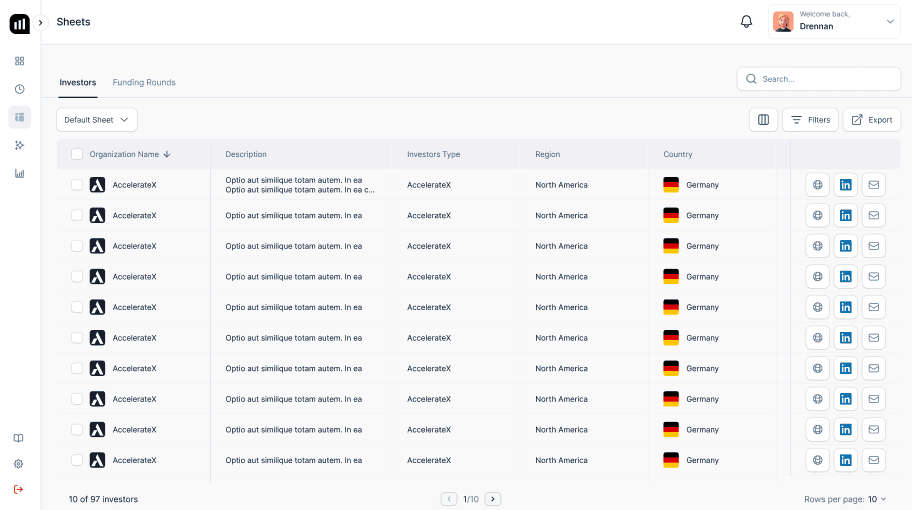This screenshot has height=510, width=912.
Task: Open the bar chart analytics icon in sidebar
Action: pos(19,173)
